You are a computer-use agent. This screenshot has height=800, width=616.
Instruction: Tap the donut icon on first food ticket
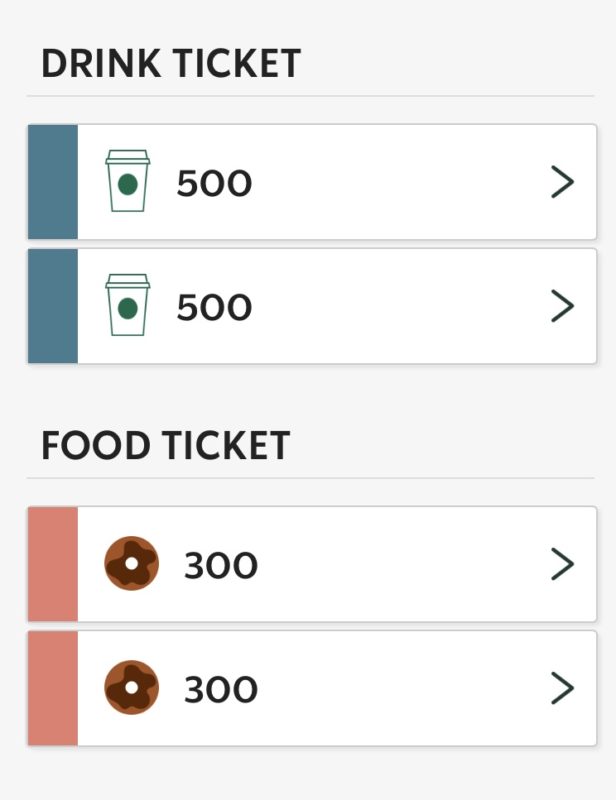point(131,564)
